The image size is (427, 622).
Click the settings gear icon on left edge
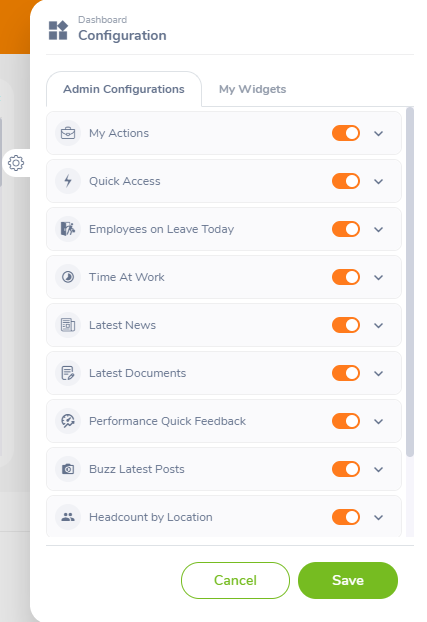click(16, 163)
